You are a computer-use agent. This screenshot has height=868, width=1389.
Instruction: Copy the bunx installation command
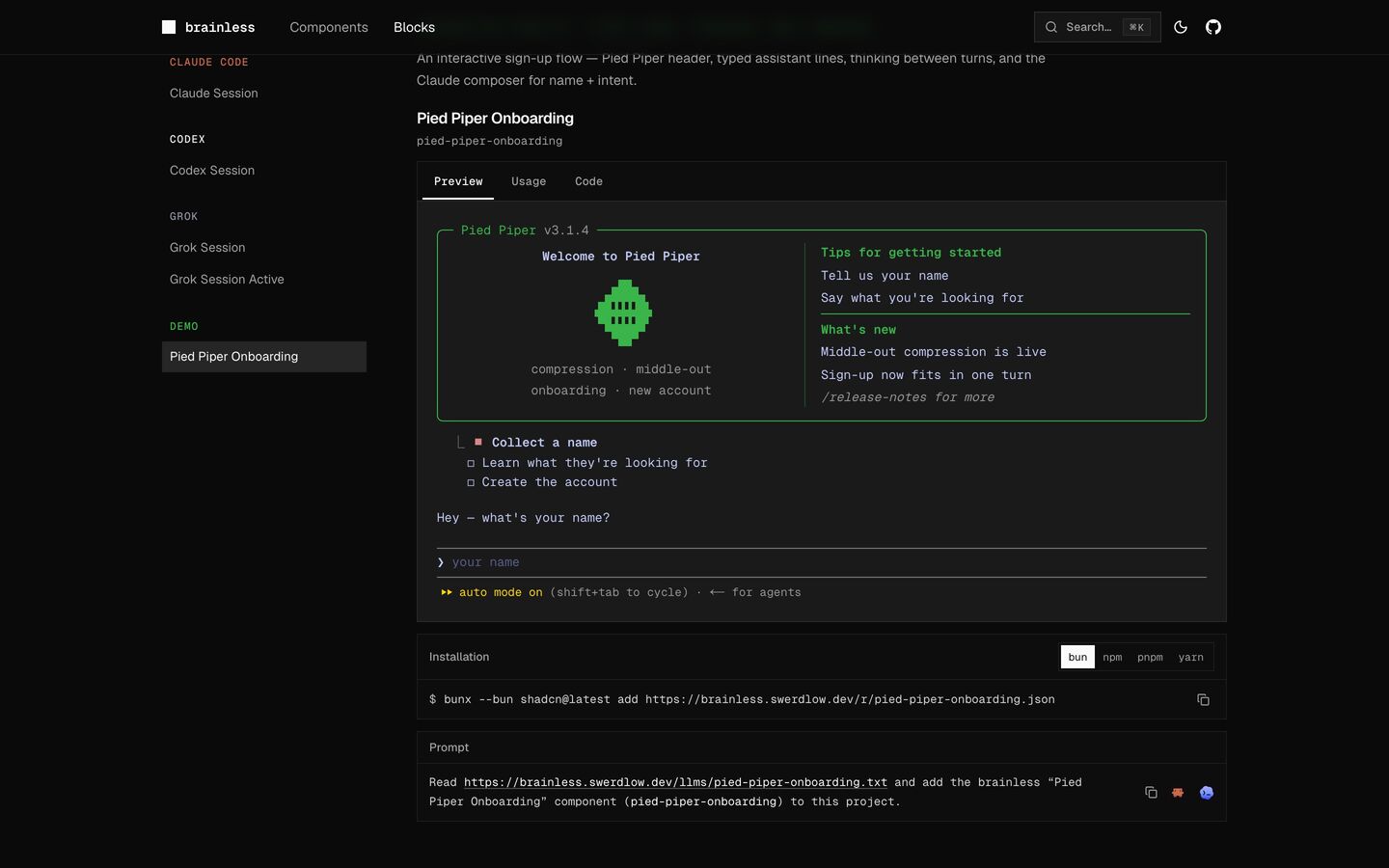tap(1203, 699)
